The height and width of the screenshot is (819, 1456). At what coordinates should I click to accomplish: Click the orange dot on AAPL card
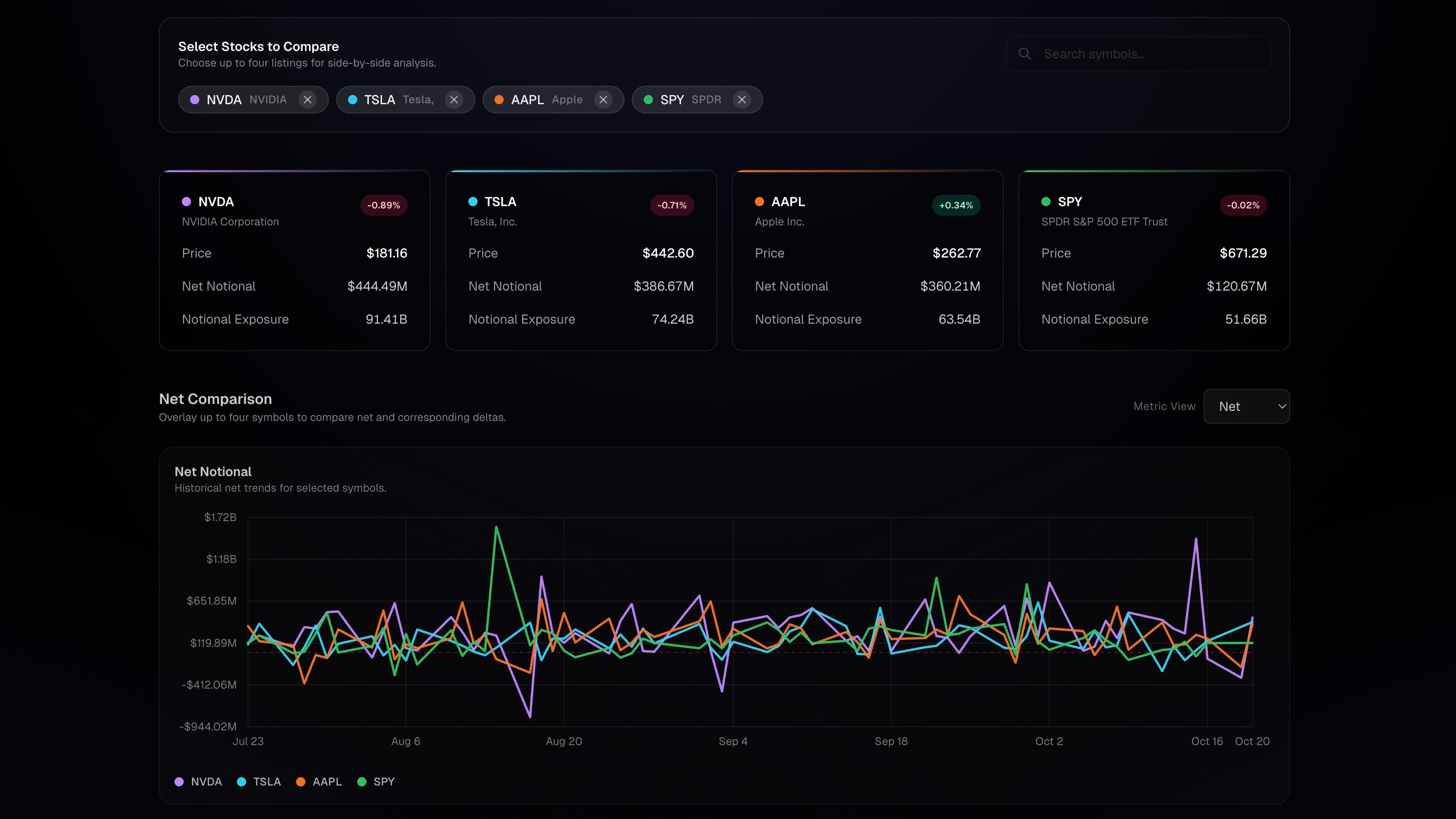759,202
